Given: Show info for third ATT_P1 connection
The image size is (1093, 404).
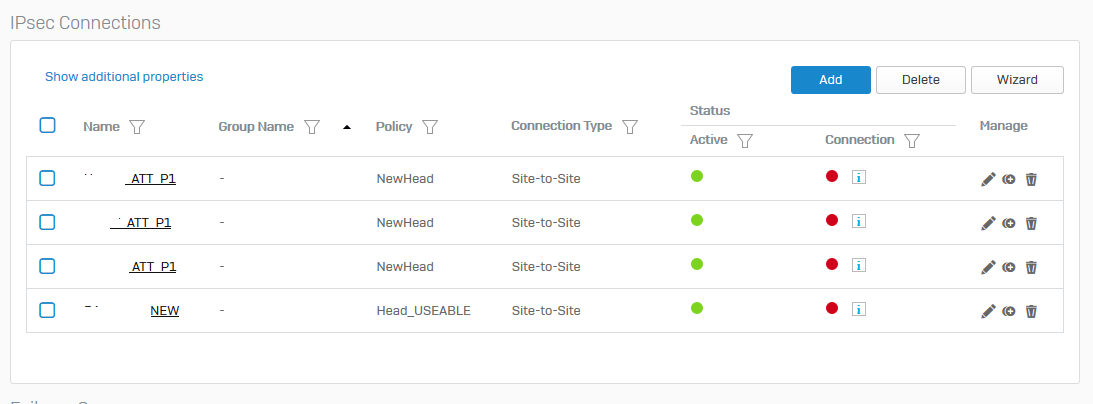Looking at the screenshot, I should tap(859, 265).
